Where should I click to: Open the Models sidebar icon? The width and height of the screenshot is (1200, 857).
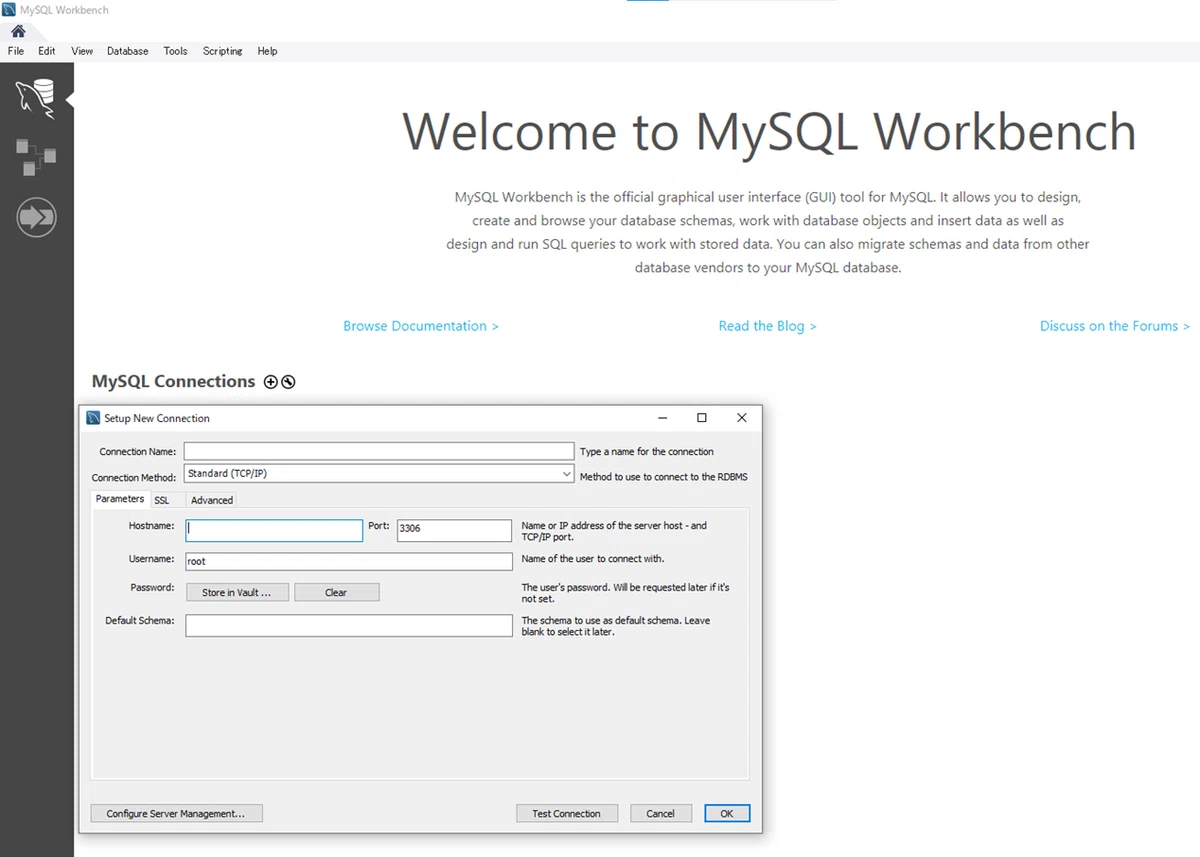pos(36,157)
